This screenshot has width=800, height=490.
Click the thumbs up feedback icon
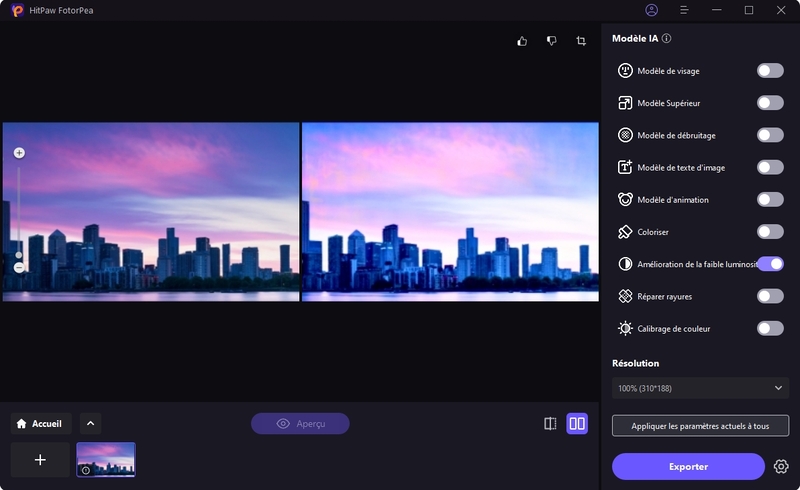[522, 41]
